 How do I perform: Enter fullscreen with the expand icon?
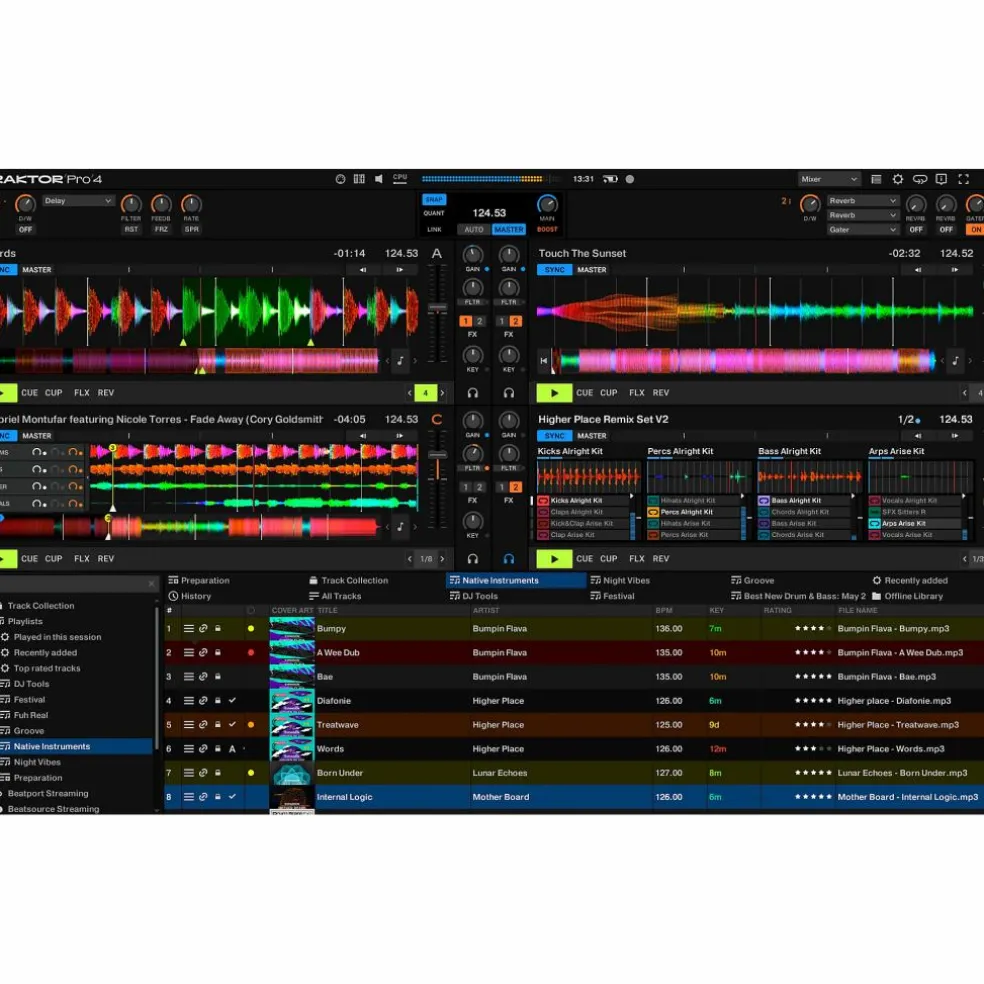[x=963, y=179]
